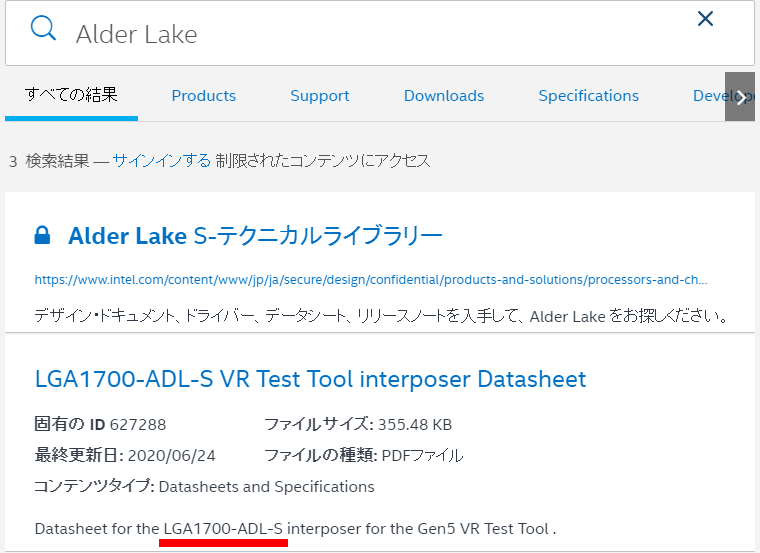This screenshot has width=760, height=553.
Task: Click the lock icon beside Alder Lake S
Action: point(42,235)
